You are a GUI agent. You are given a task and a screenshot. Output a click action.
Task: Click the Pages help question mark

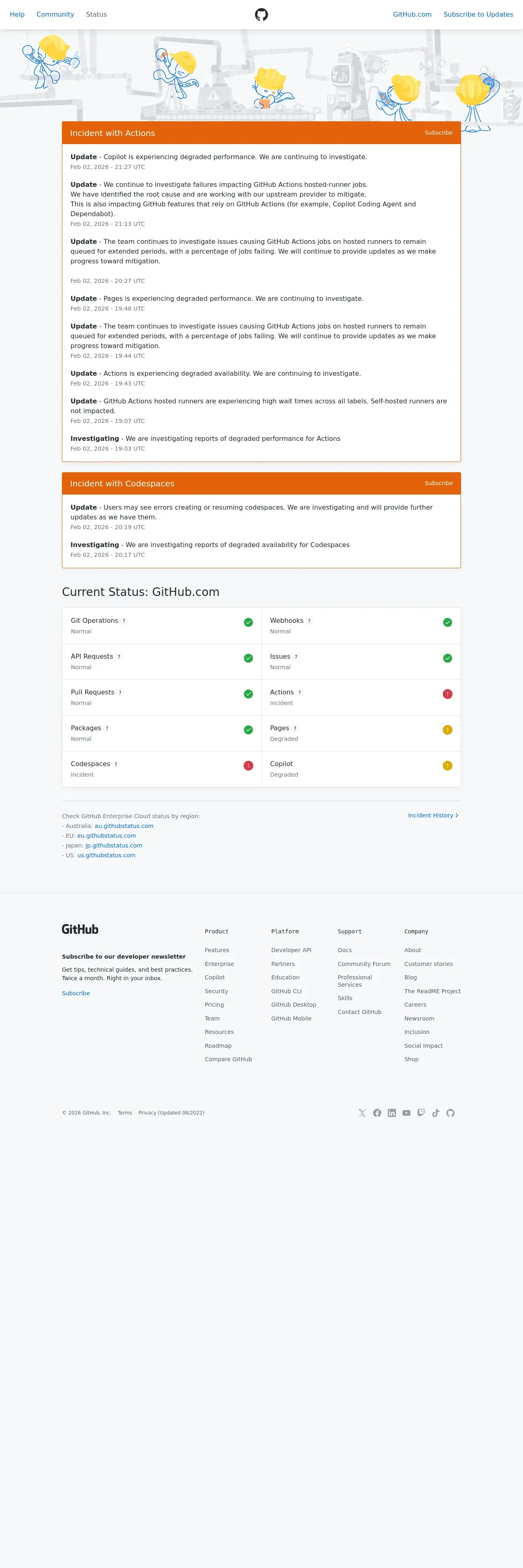(x=294, y=729)
